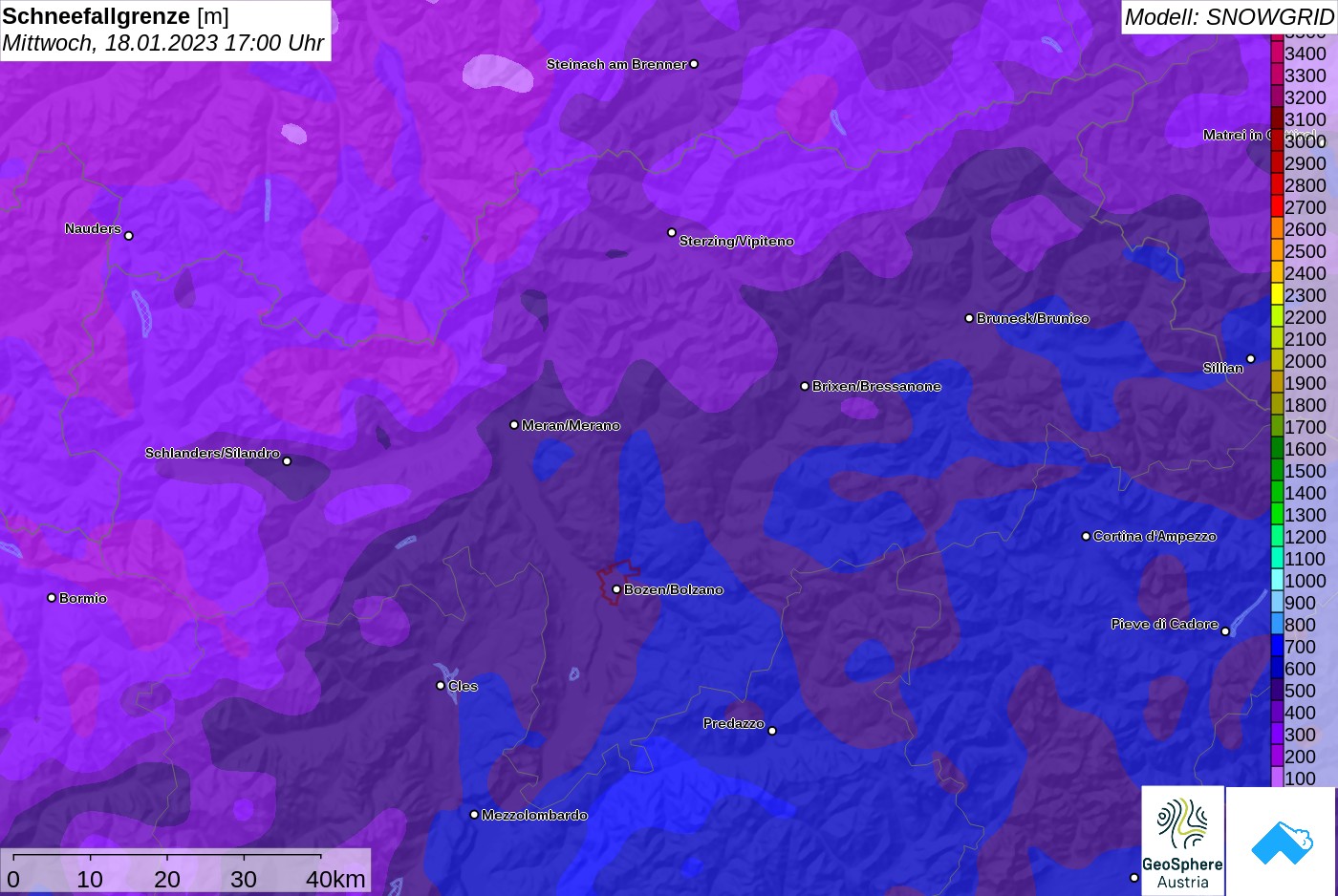Click the Cles location marker dot
This screenshot has width=1338, height=896.
click(x=441, y=685)
